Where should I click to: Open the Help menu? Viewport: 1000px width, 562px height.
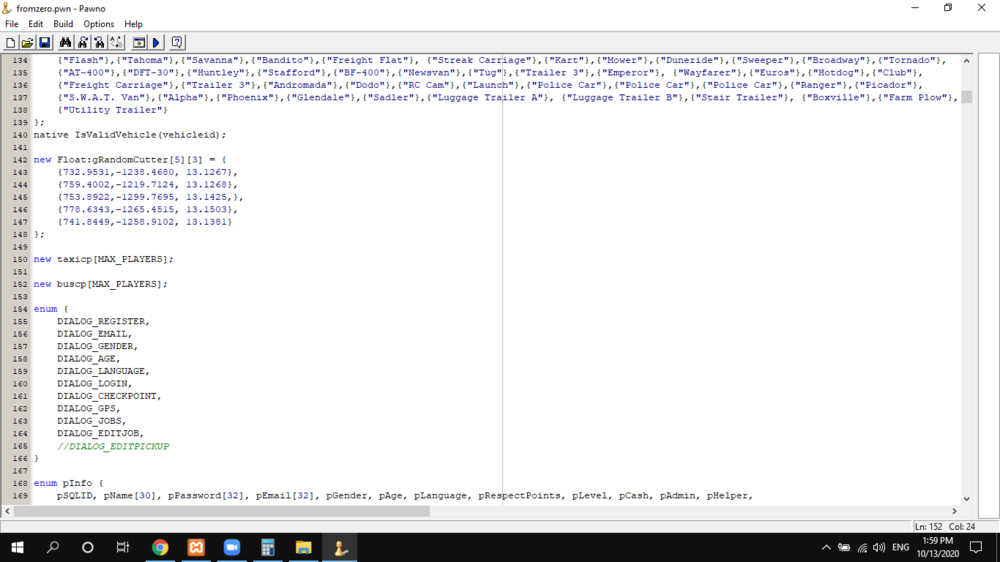[x=133, y=24]
